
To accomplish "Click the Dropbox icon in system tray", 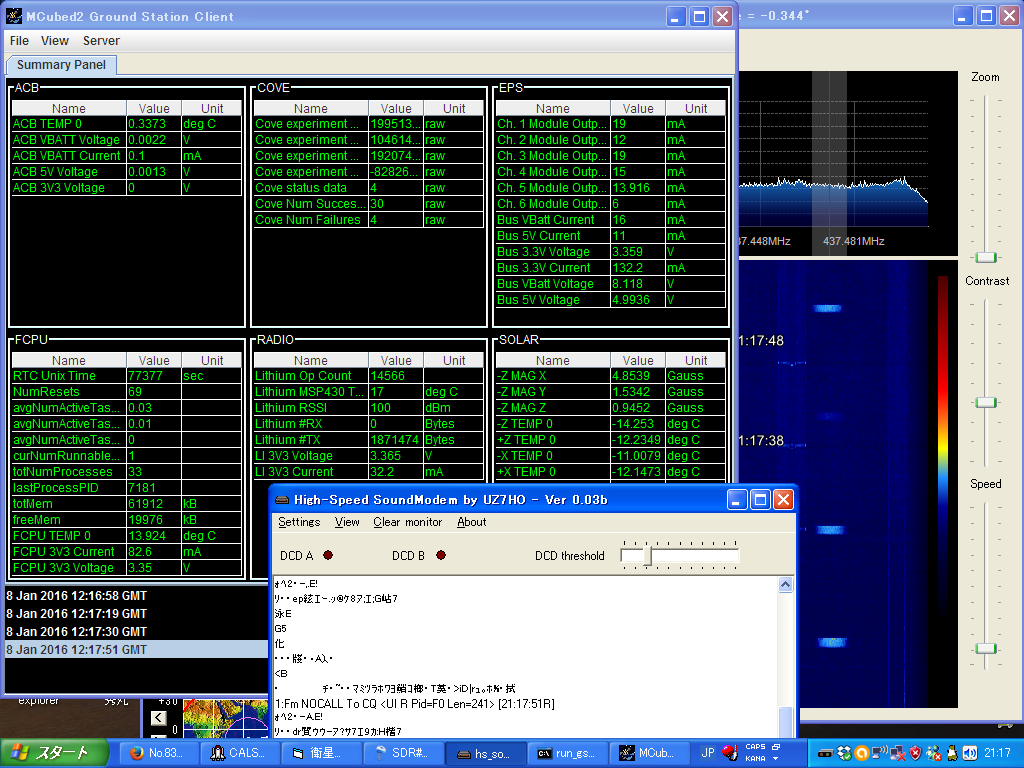I will [x=844, y=753].
